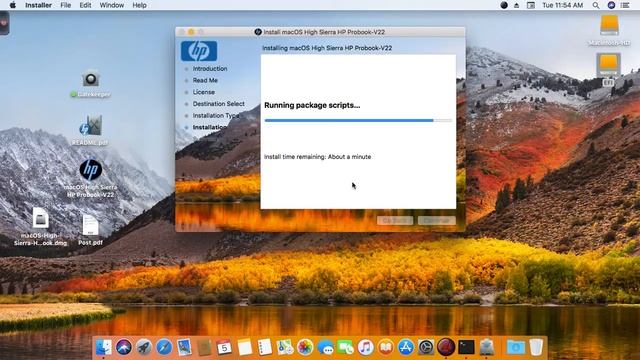640x360 pixels.
Task: Click the Tue 11:54 AM clock
Action: click(x=562, y=5)
